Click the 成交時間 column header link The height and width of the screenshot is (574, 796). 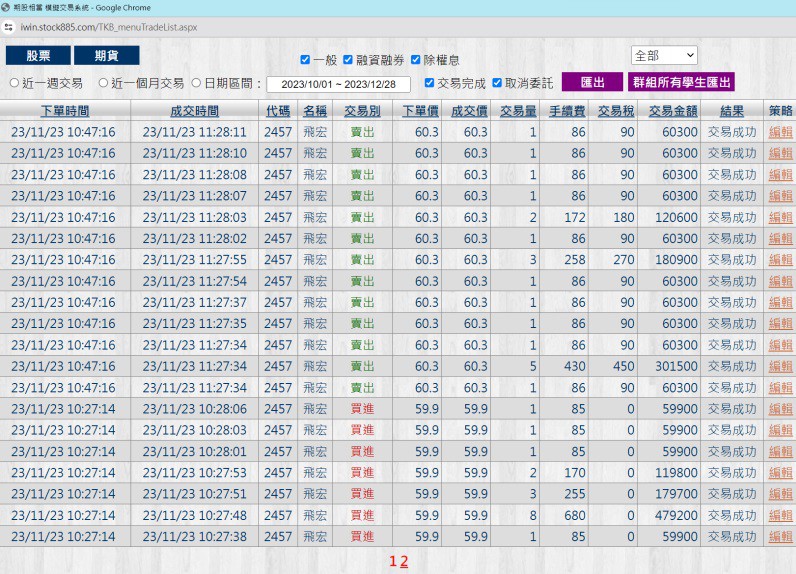click(x=194, y=110)
